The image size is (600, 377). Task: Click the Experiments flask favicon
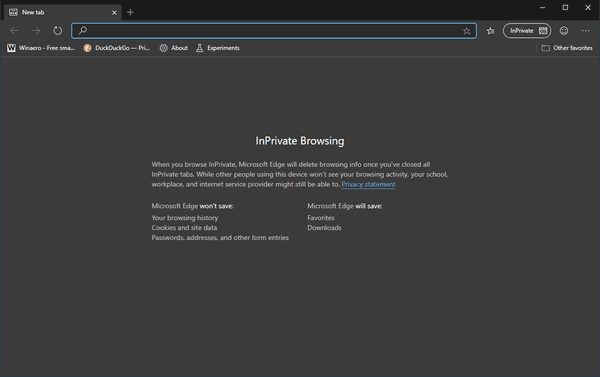pos(199,48)
